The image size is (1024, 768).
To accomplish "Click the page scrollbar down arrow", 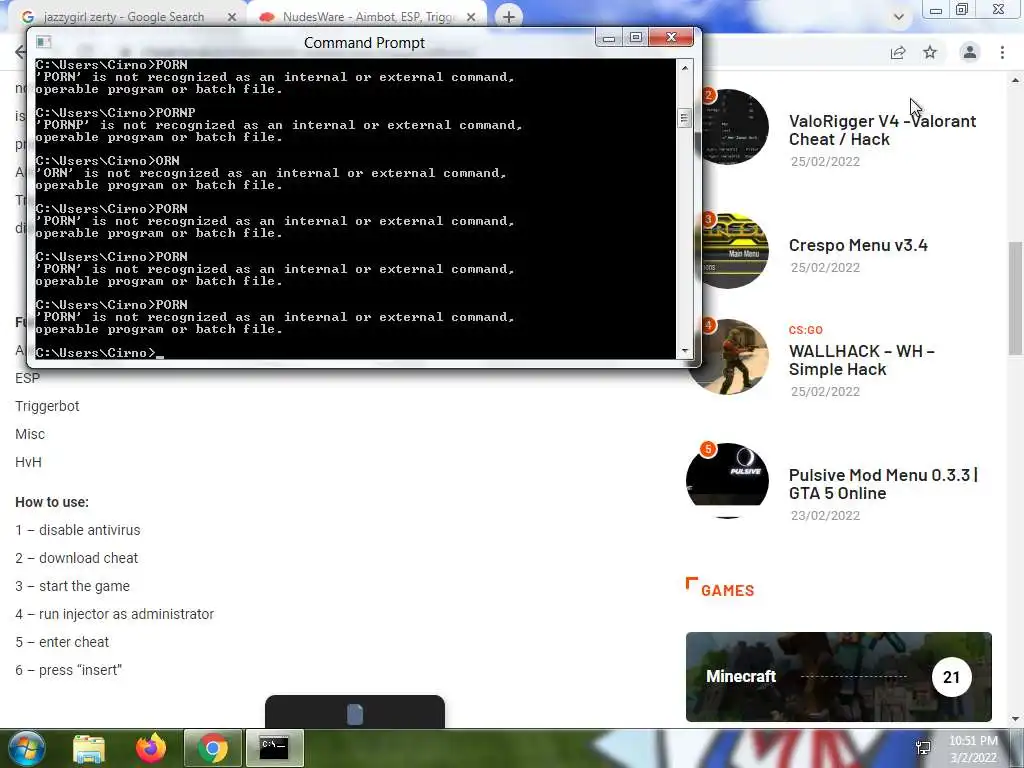I will tap(1015, 719).
